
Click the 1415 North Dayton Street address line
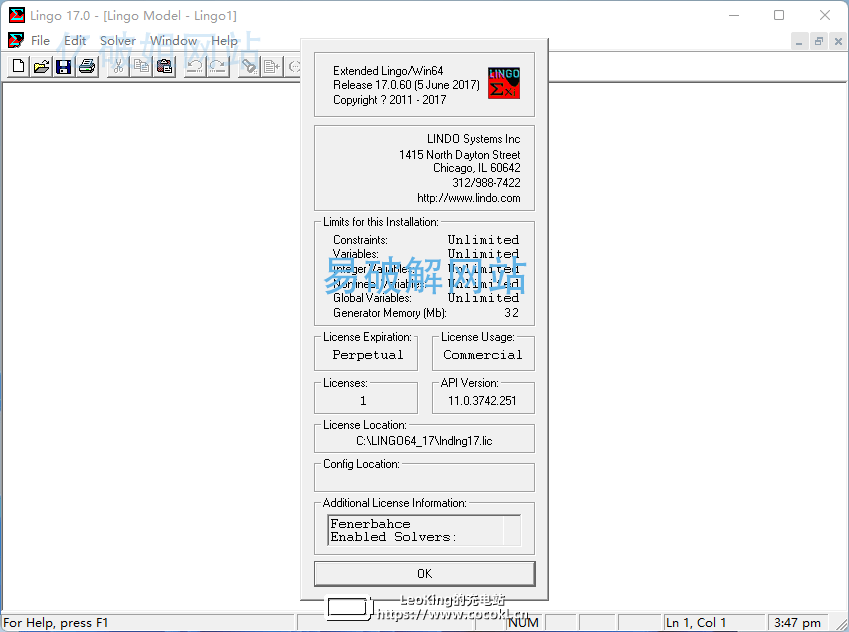pyautogui.click(x=459, y=155)
